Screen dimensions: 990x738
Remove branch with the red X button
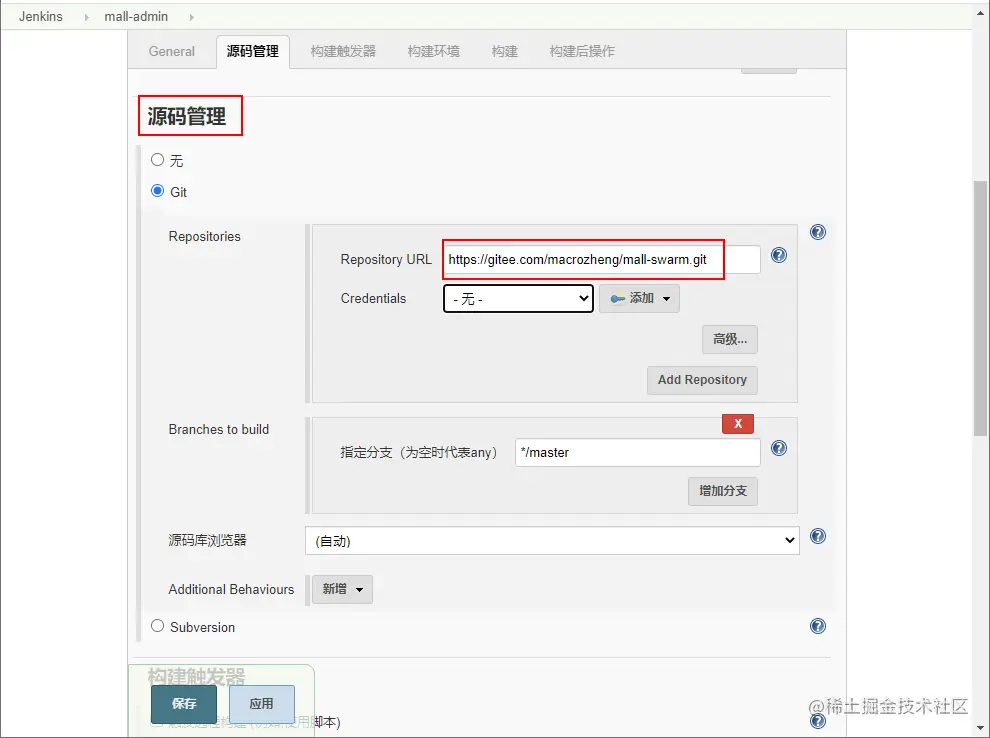click(x=737, y=424)
